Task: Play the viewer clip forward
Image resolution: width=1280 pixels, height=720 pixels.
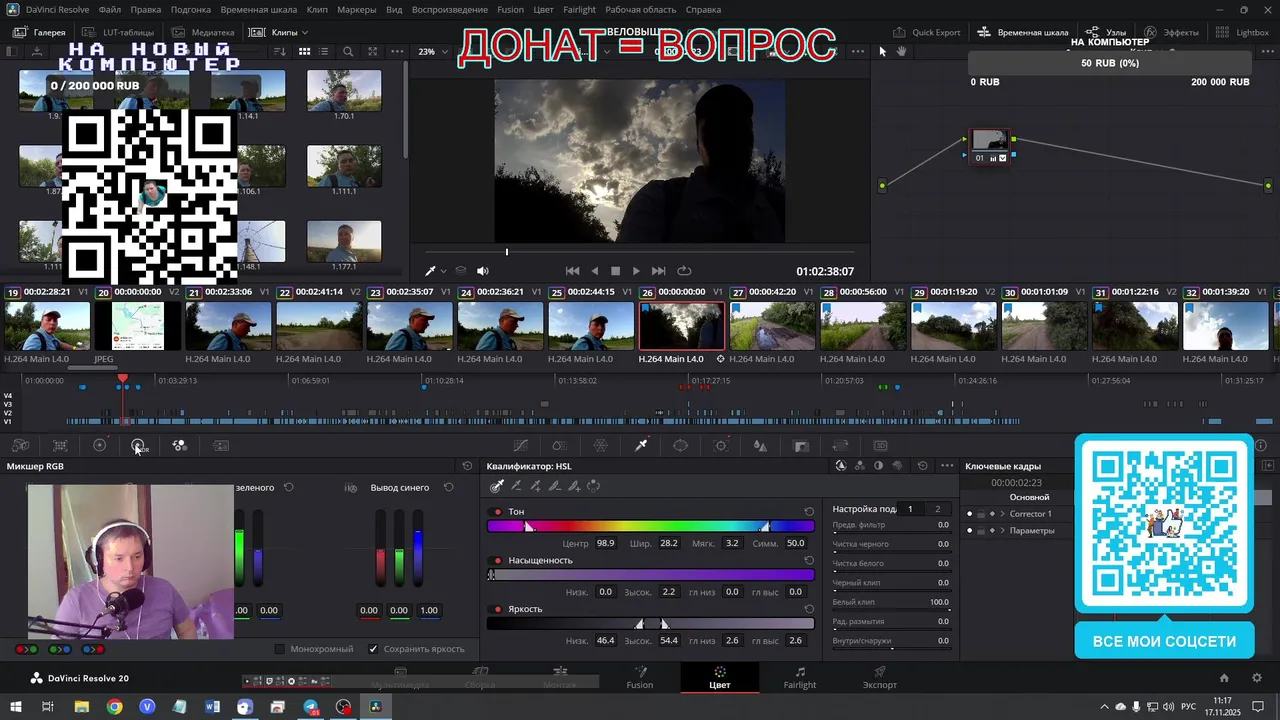Action: (636, 271)
